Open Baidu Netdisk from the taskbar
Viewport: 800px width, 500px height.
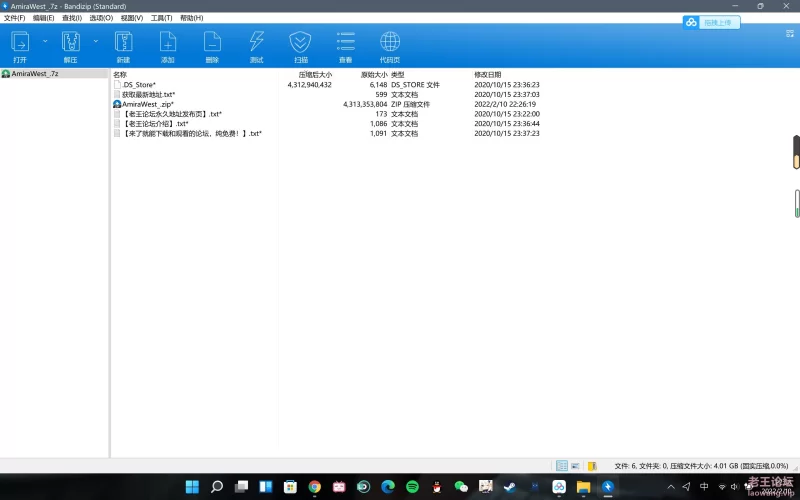[559, 487]
